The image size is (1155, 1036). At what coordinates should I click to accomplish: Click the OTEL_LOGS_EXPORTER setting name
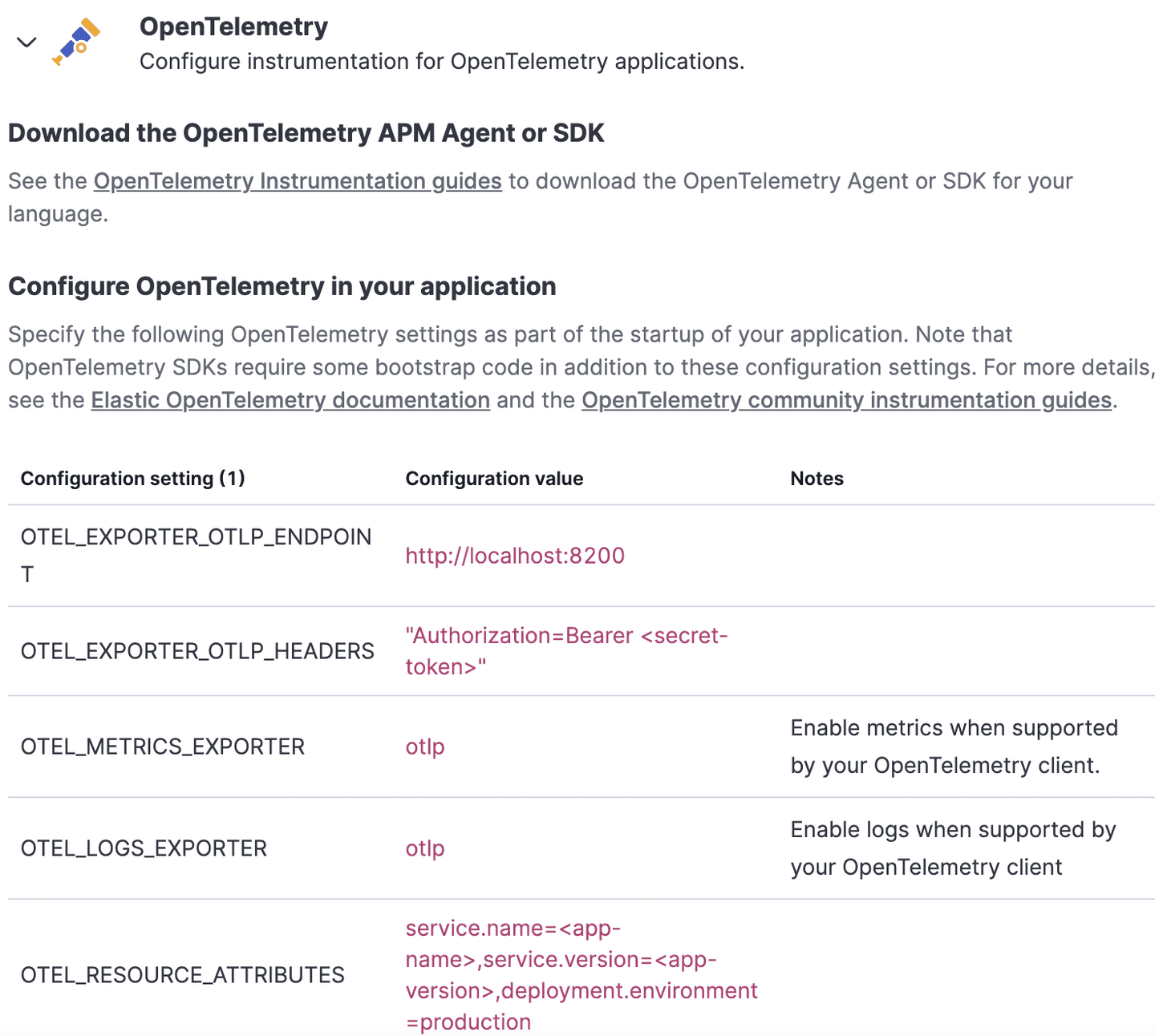[144, 848]
